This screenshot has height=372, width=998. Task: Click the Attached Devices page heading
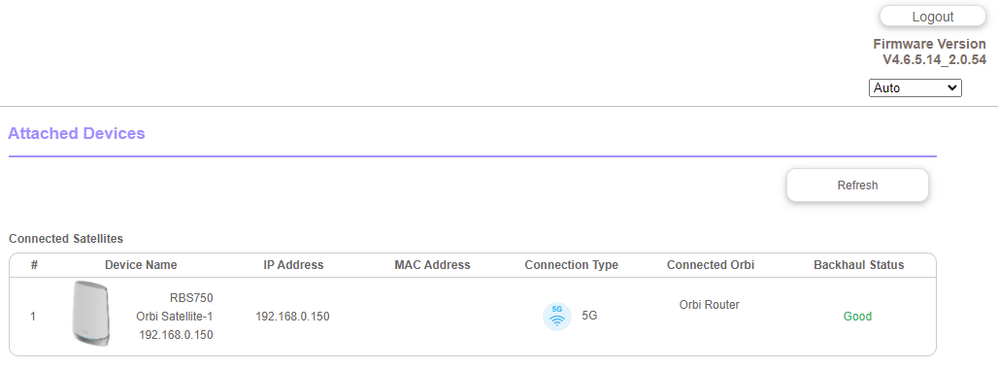[76, 133]
